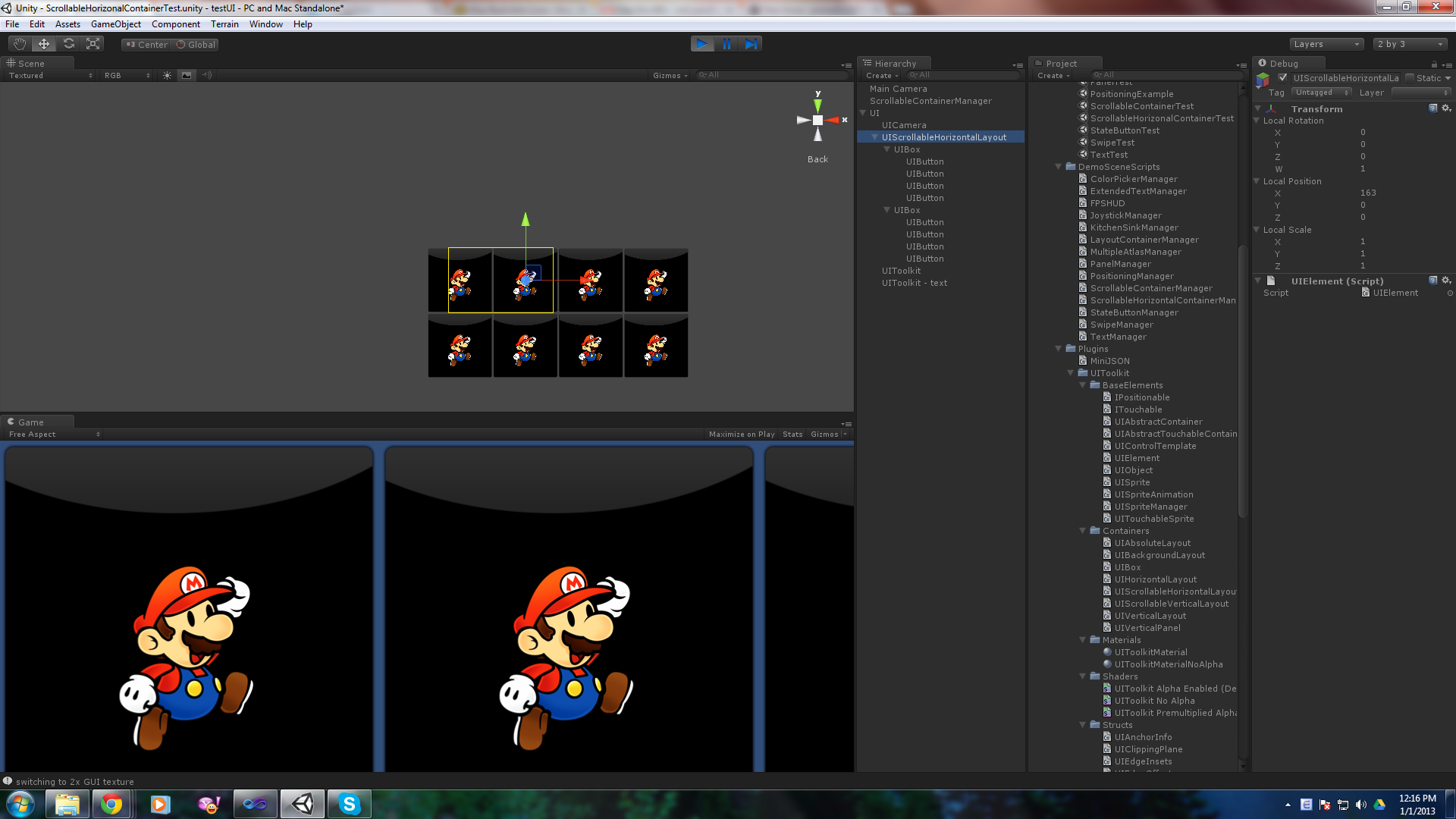Open the Scene view Gizmos dropdown
The height and width of the screenshot is (819, 1456).
(670, 76)
